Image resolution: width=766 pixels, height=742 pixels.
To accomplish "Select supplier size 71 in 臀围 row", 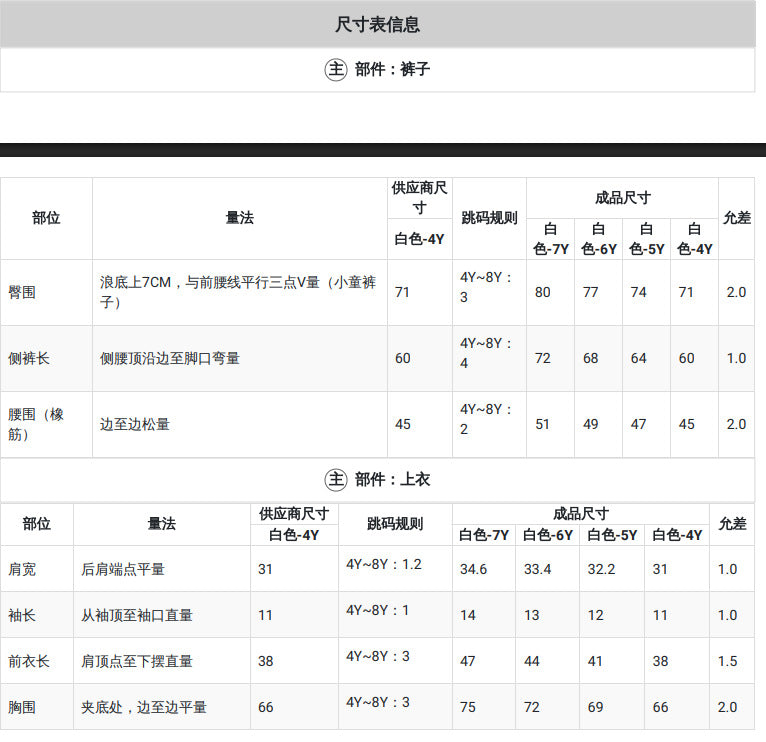I will [x=402, y=292].
